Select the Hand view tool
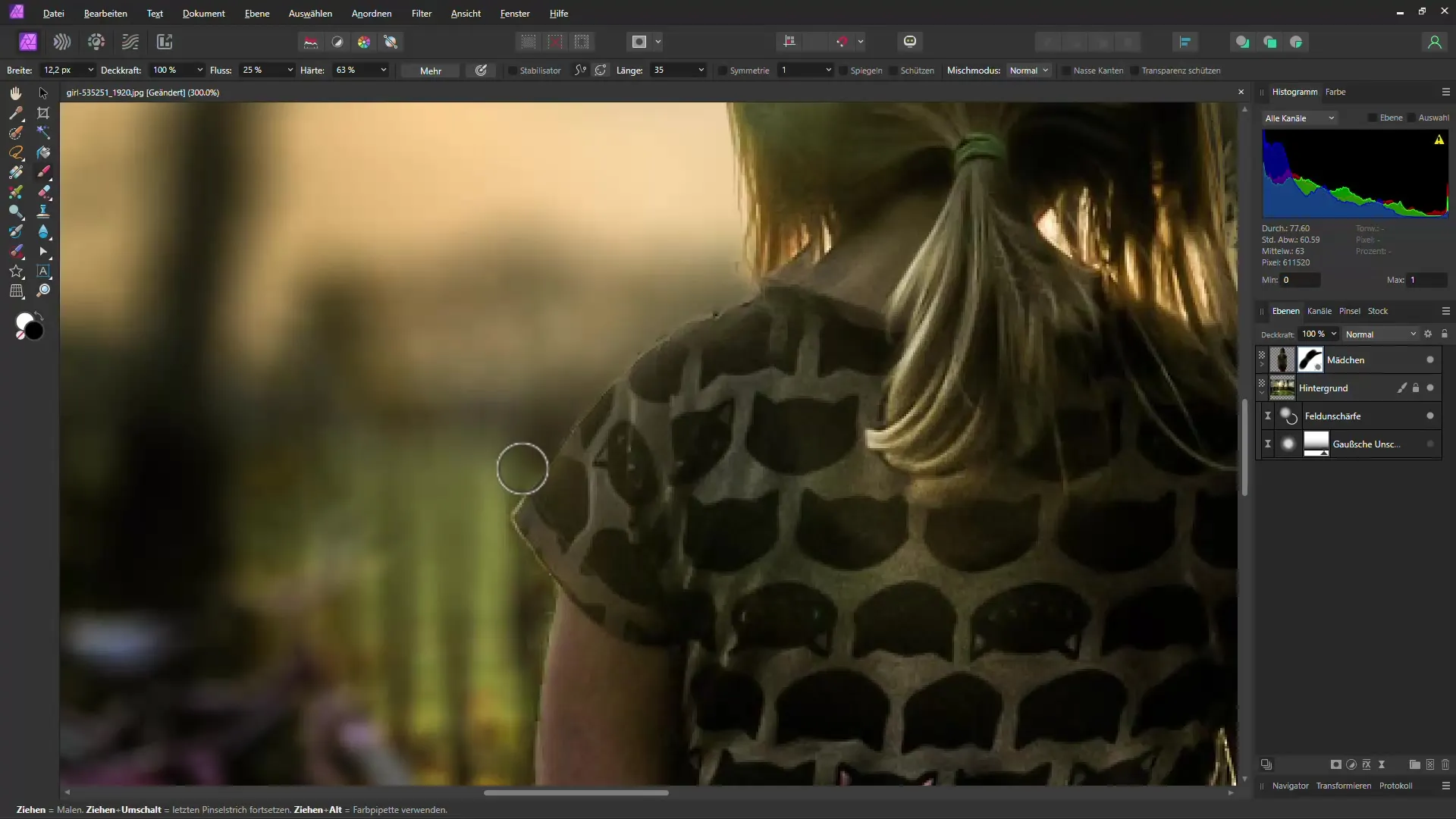The height and width of the screenshot is (819, 1456). [15, 93]
